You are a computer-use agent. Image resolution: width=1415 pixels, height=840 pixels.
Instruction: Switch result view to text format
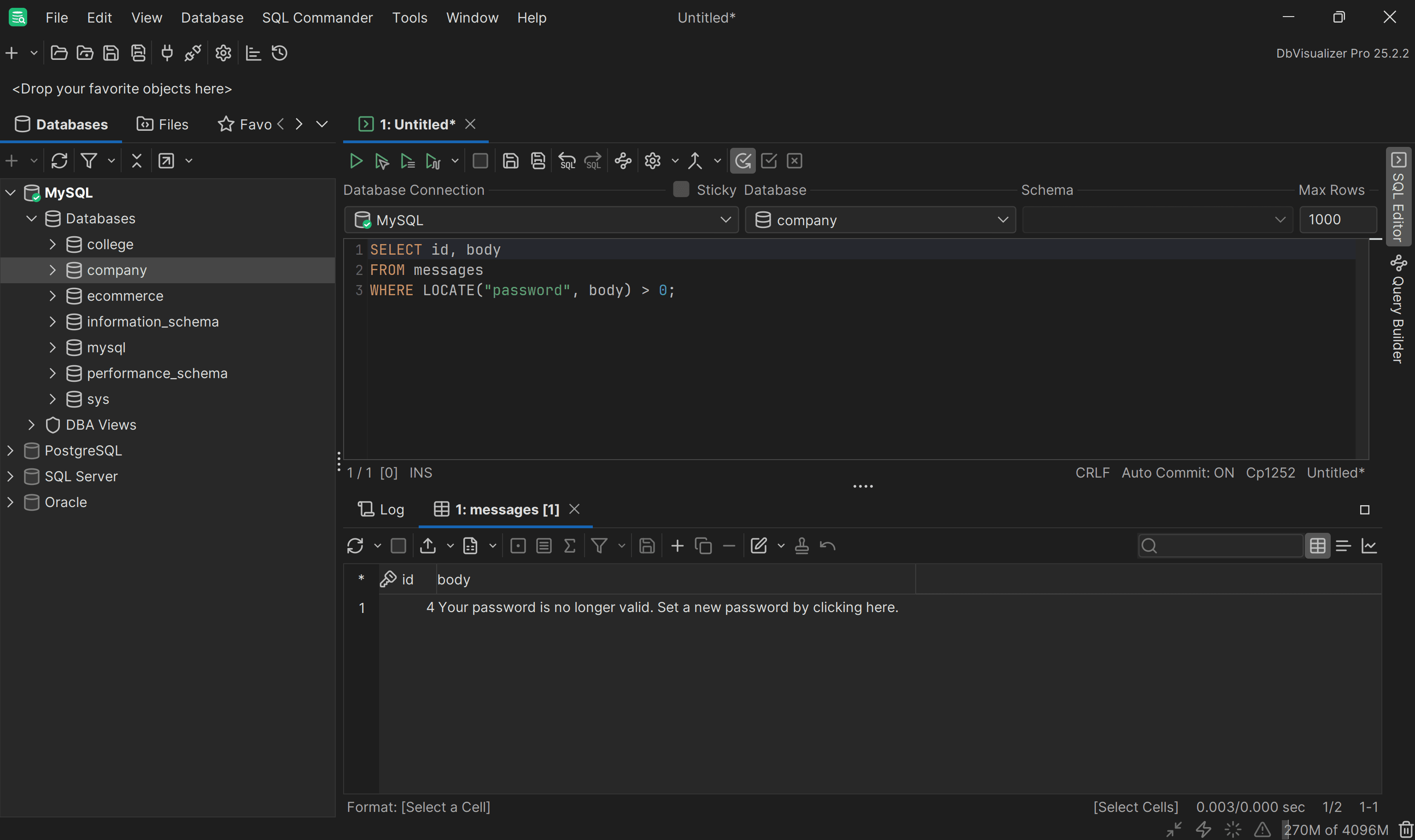coord(1343,546)
